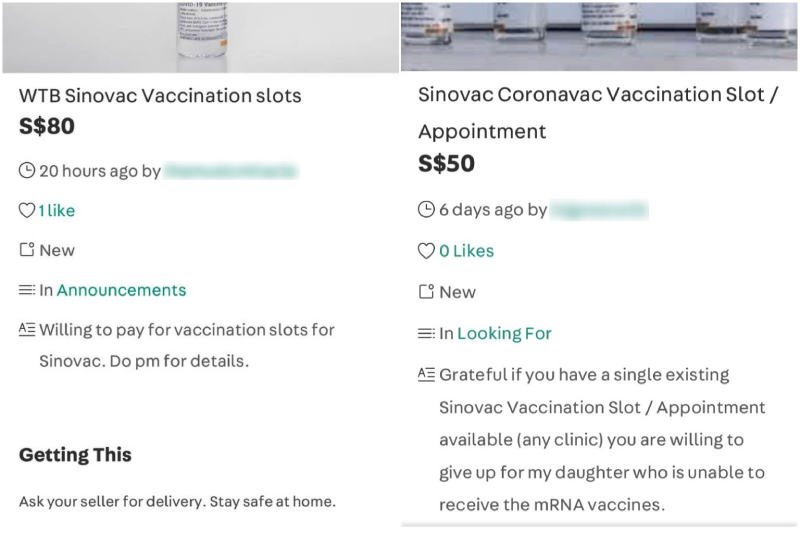Screen dimensions: 800x533
Task: Open the Looking For category link
Action: (x=504, y=333)
